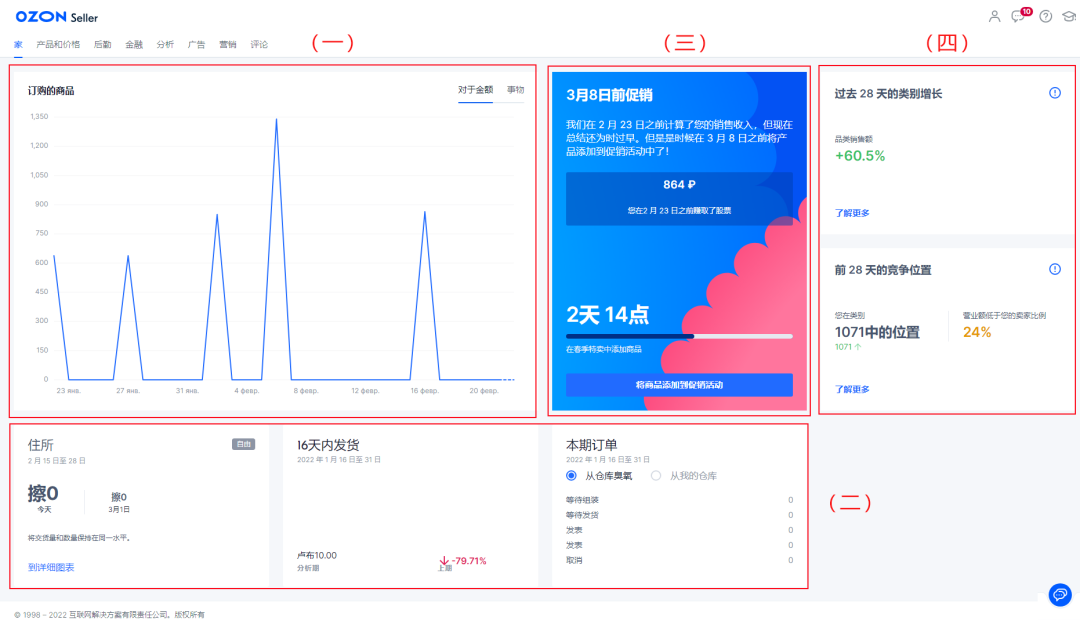Open the 广告 menu item
Viewport: 1080px width, 628px height.
[196, 44]
